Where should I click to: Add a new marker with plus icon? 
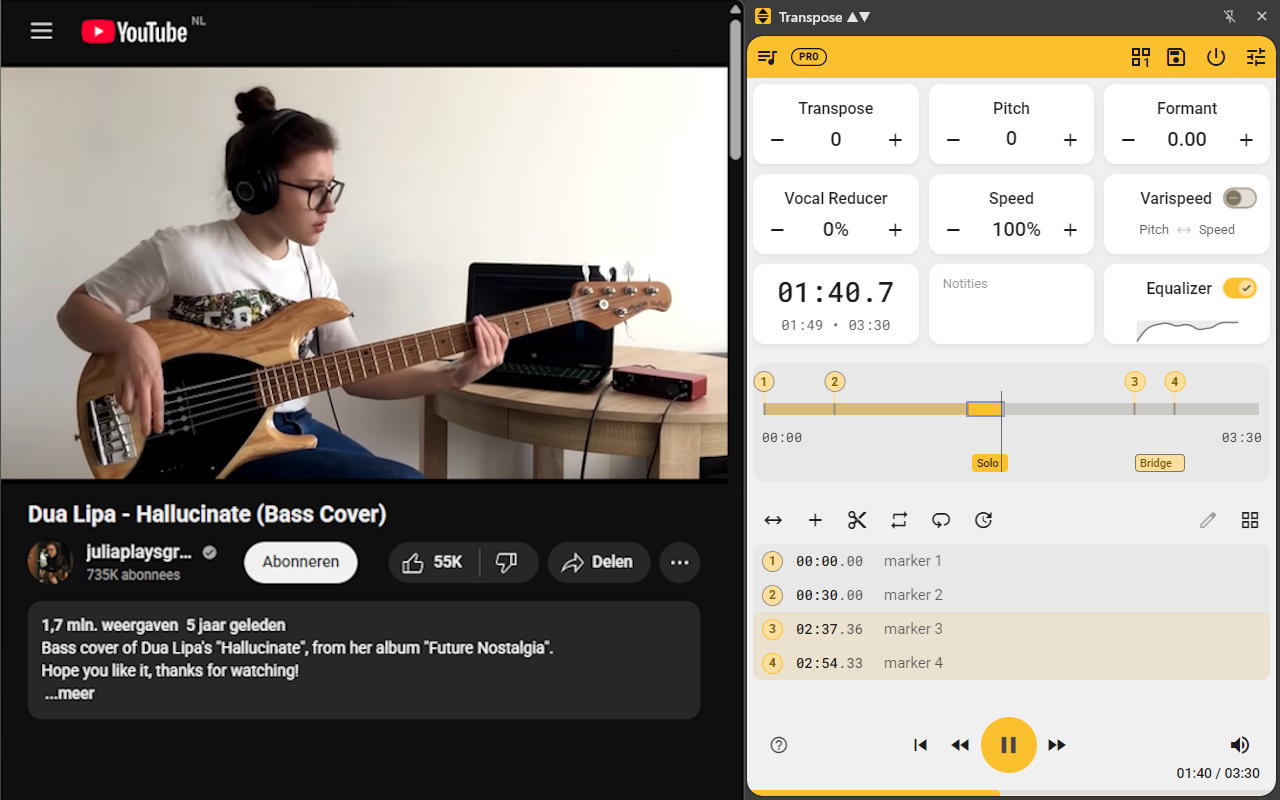click(815, 520)
